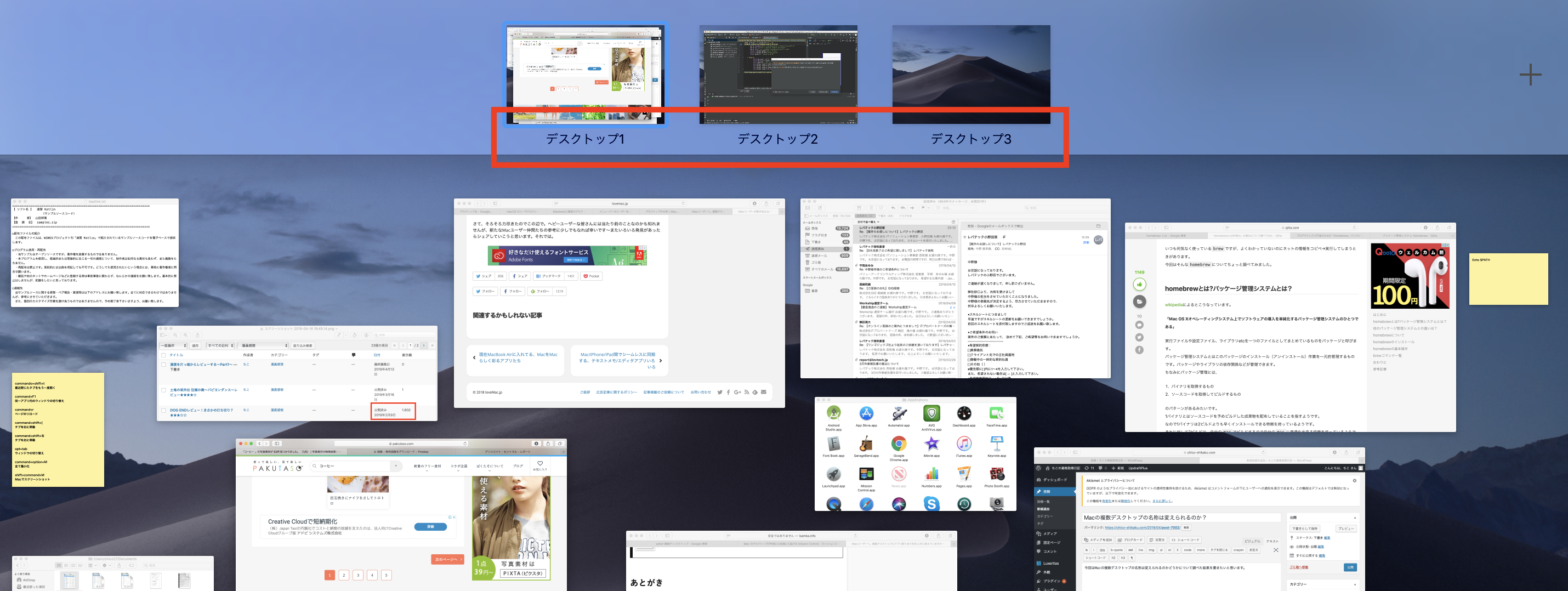Click the 下書きとして保存 save draft button
The height and width of the screenshot is (591, 1568).
1305,529
